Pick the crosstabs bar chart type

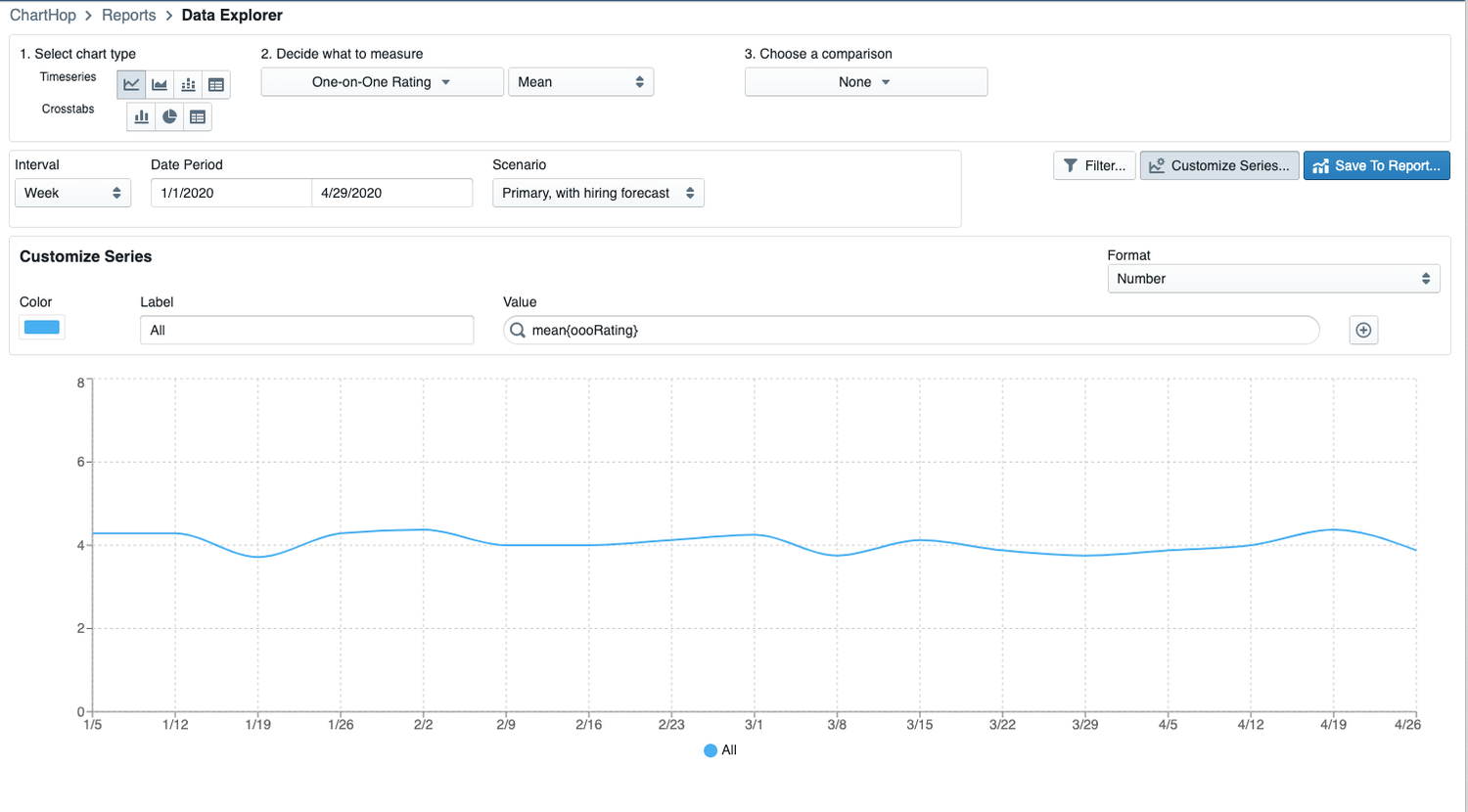pyautogui.click(x=141, y=116)
